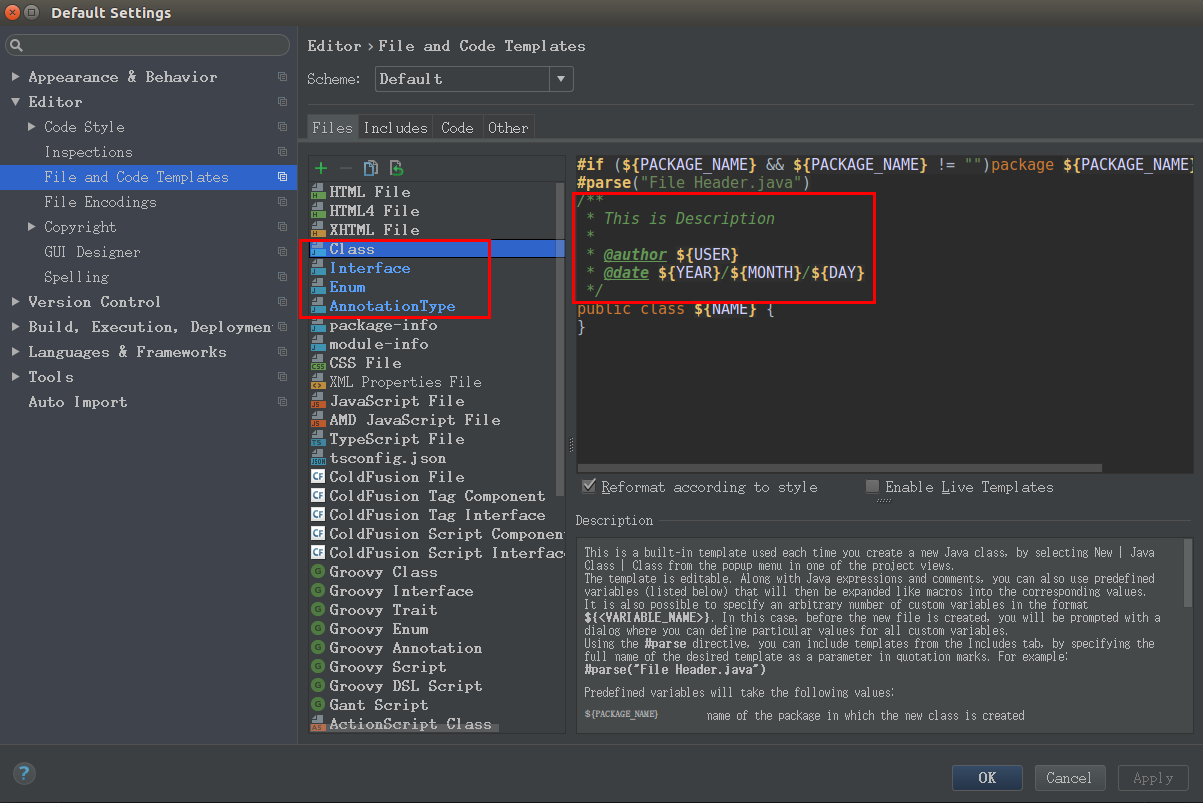The height and width of the screenshot is (803, 1203).
Task: Open GUI Designer settings page
Action: [92, 252]
